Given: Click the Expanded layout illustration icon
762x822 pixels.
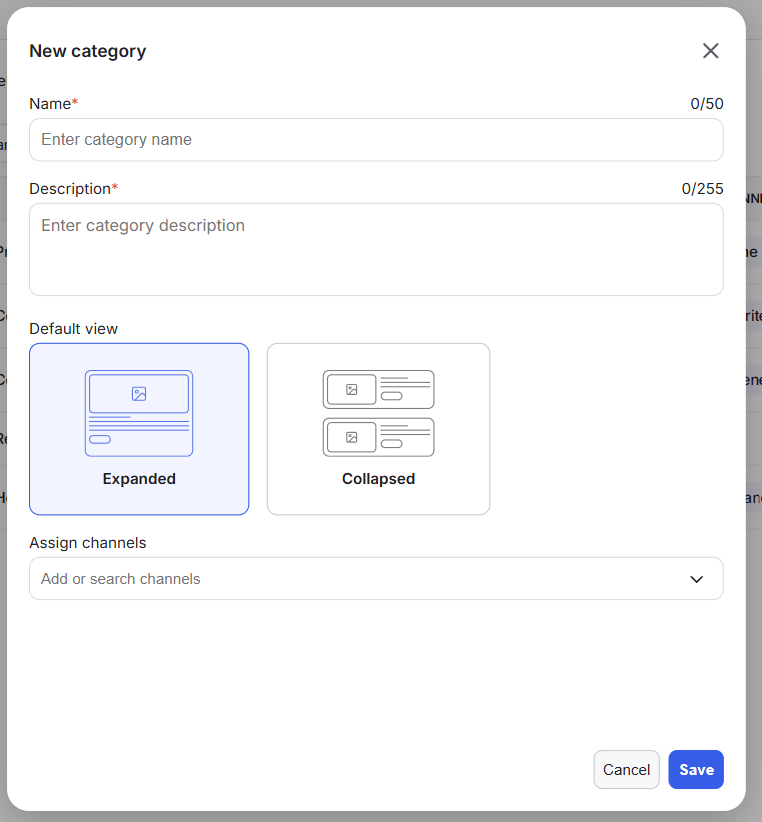Looking at the screenshot, I should pyautogui.click(x=139, y=413).
